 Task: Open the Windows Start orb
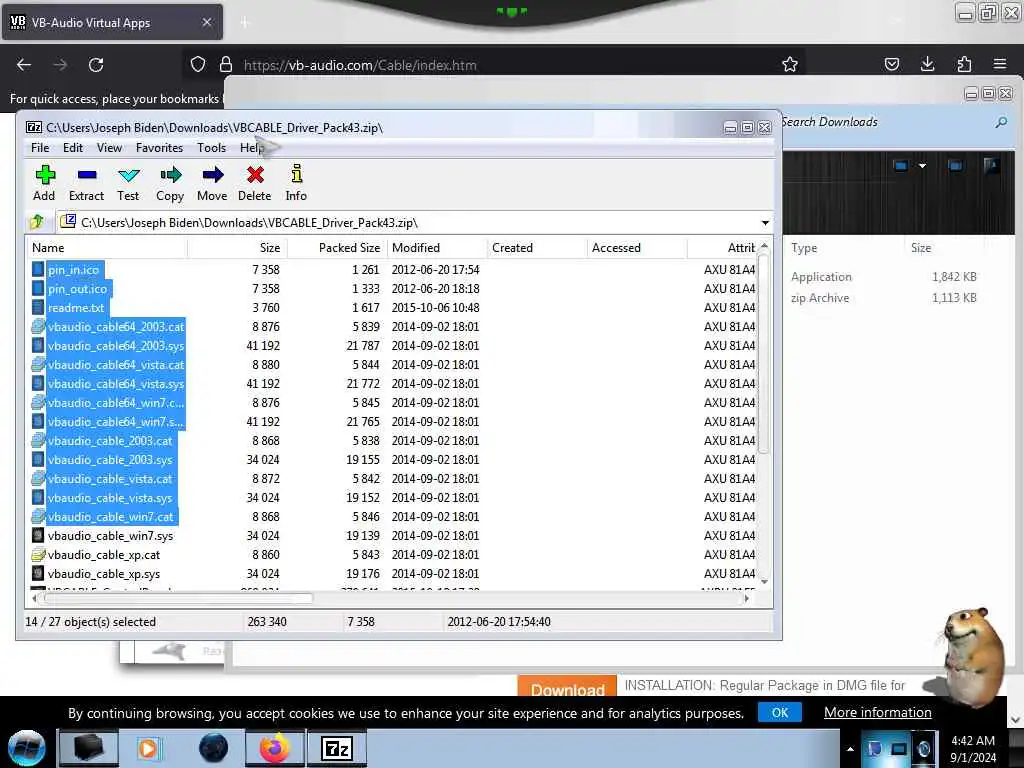[x=27, y=748]
